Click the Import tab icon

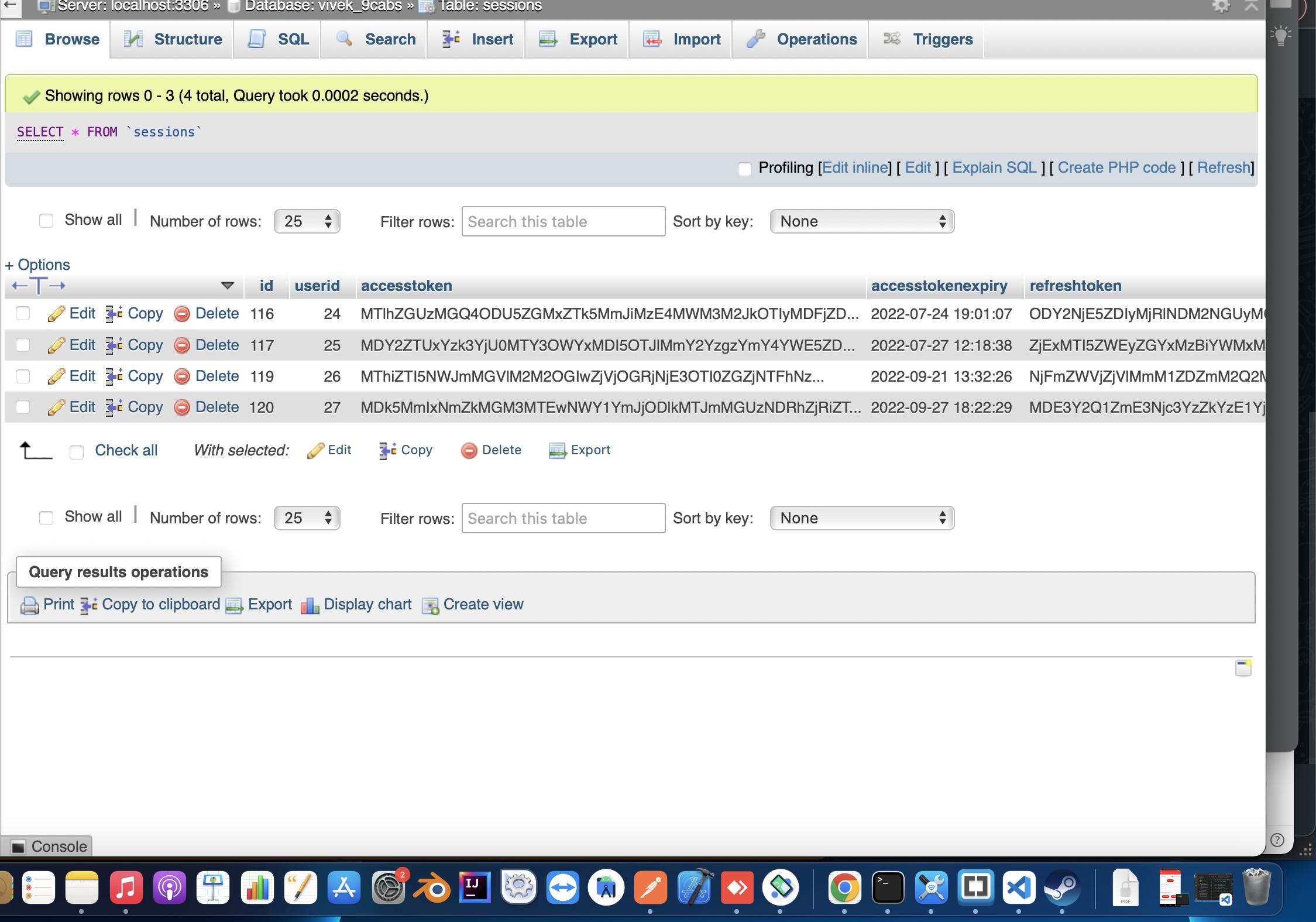pos(652,39)
